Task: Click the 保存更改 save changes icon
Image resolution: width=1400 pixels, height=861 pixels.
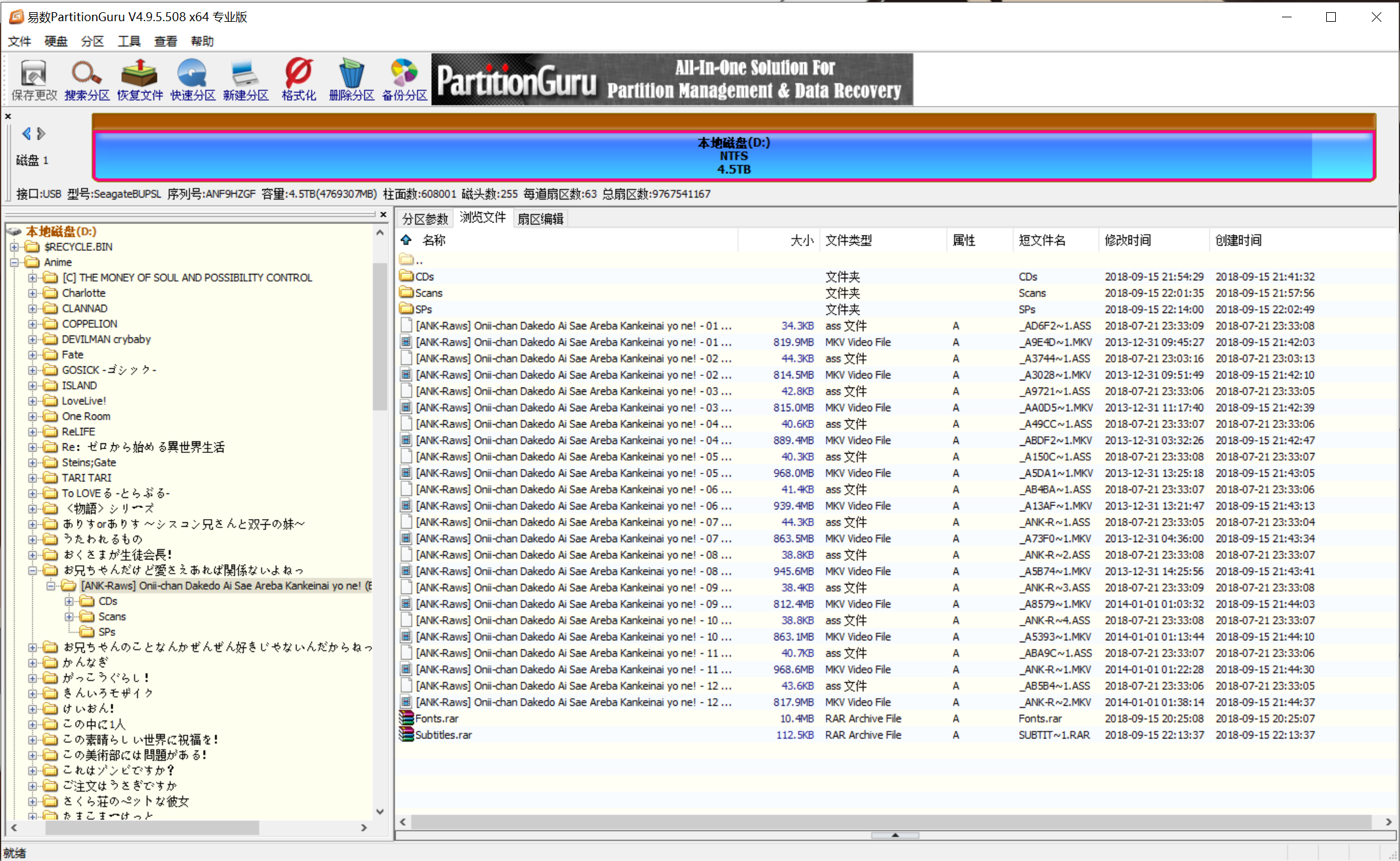Action: tap(34, 80)
